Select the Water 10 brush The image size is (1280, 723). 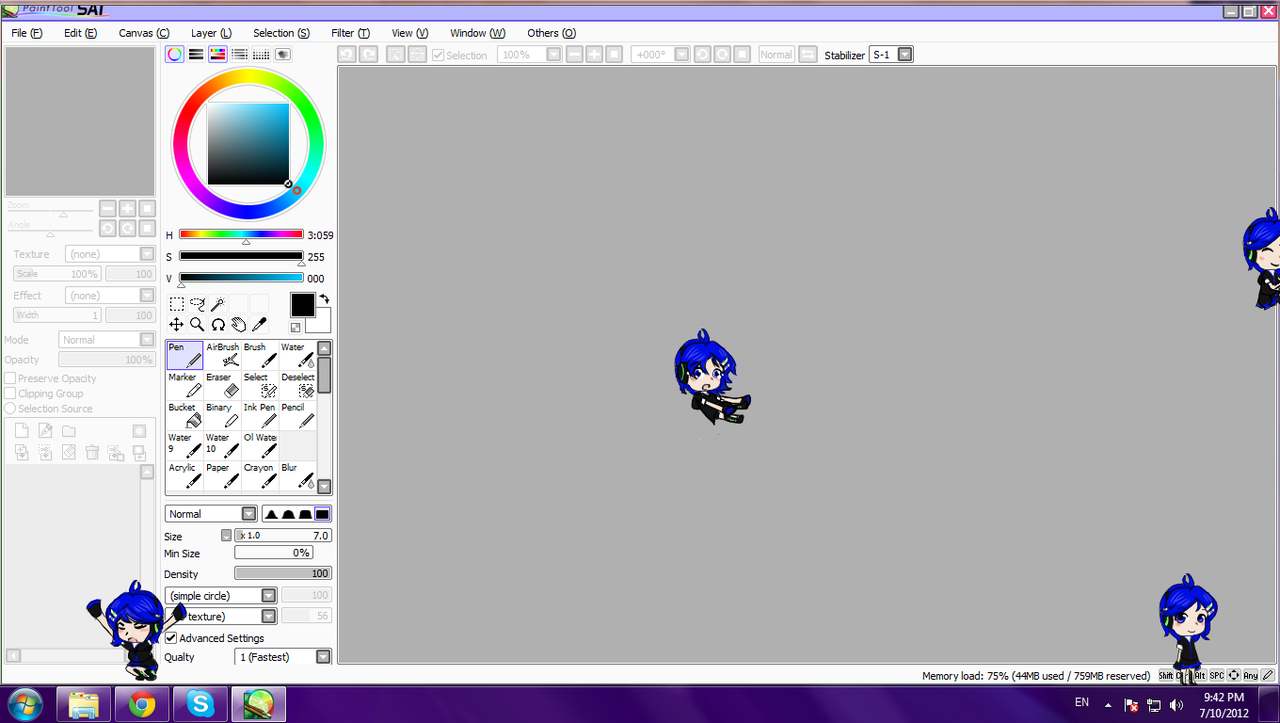[x=223, y=445]
